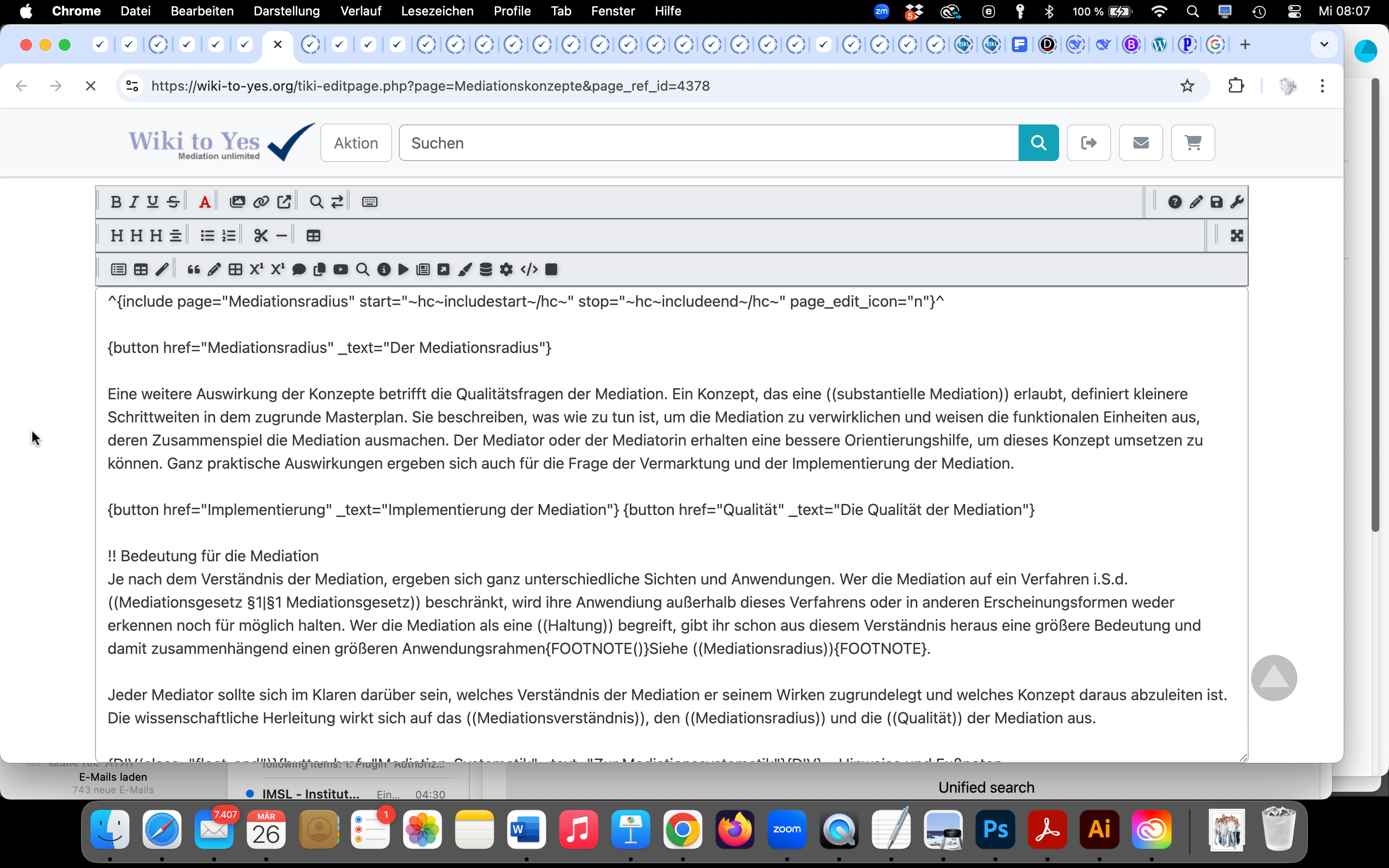Click the YouTube plugin icon

coord(340,270)
